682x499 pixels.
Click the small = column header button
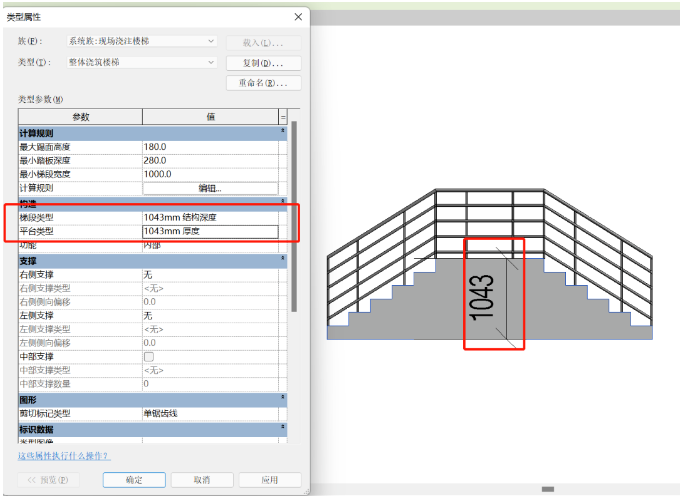283,117
